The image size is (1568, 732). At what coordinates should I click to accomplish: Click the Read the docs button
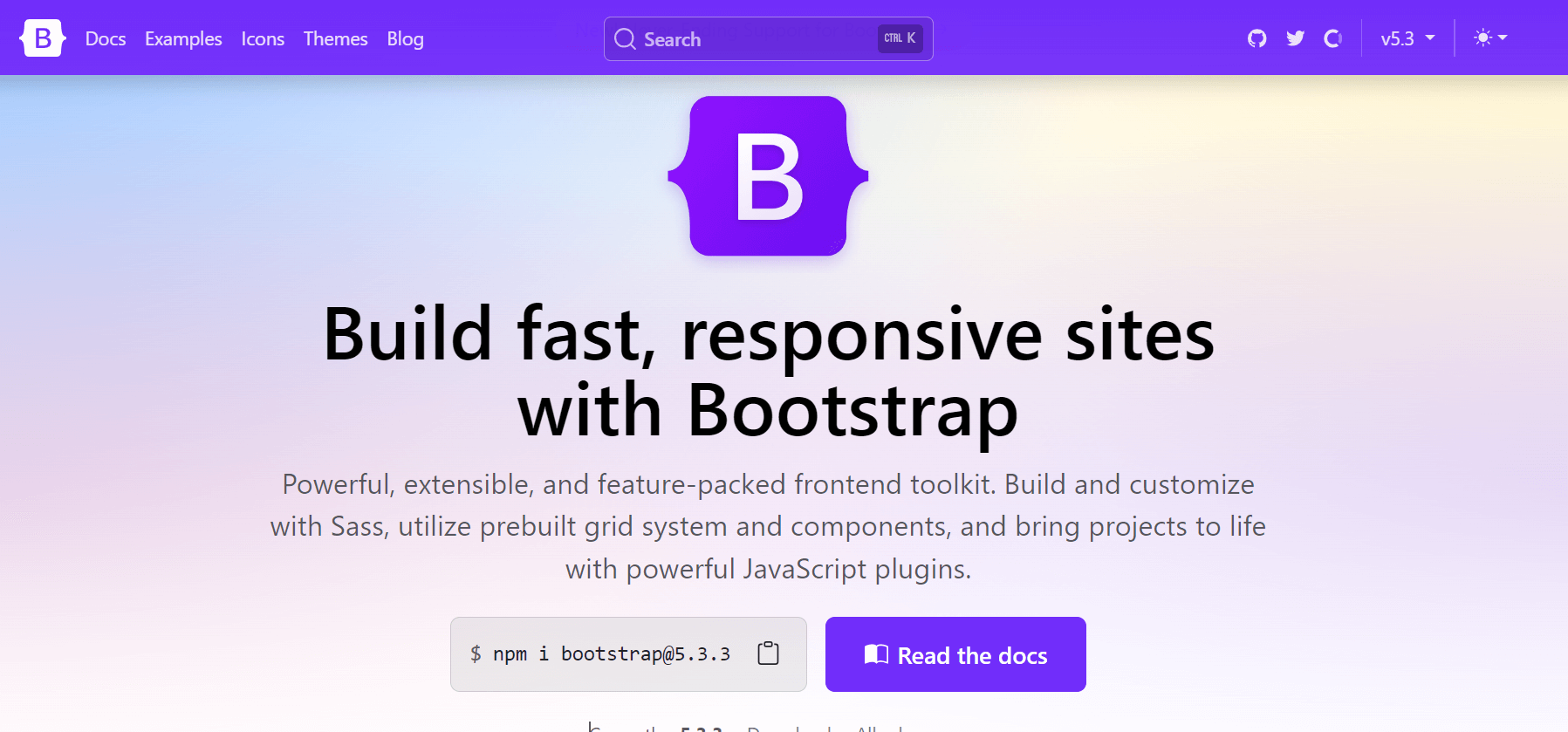955,654
